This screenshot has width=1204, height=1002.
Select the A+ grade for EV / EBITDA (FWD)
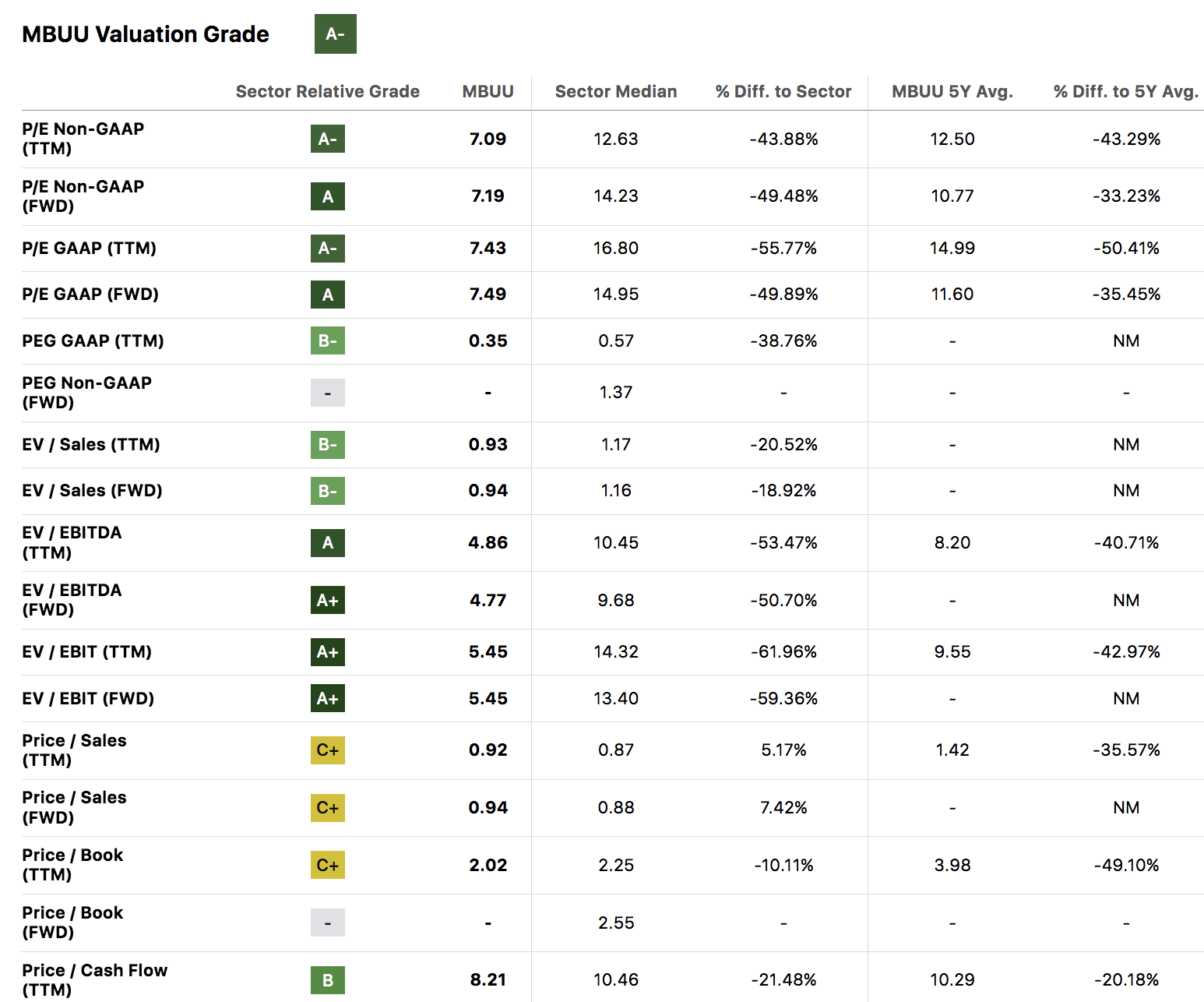(327, 600)
